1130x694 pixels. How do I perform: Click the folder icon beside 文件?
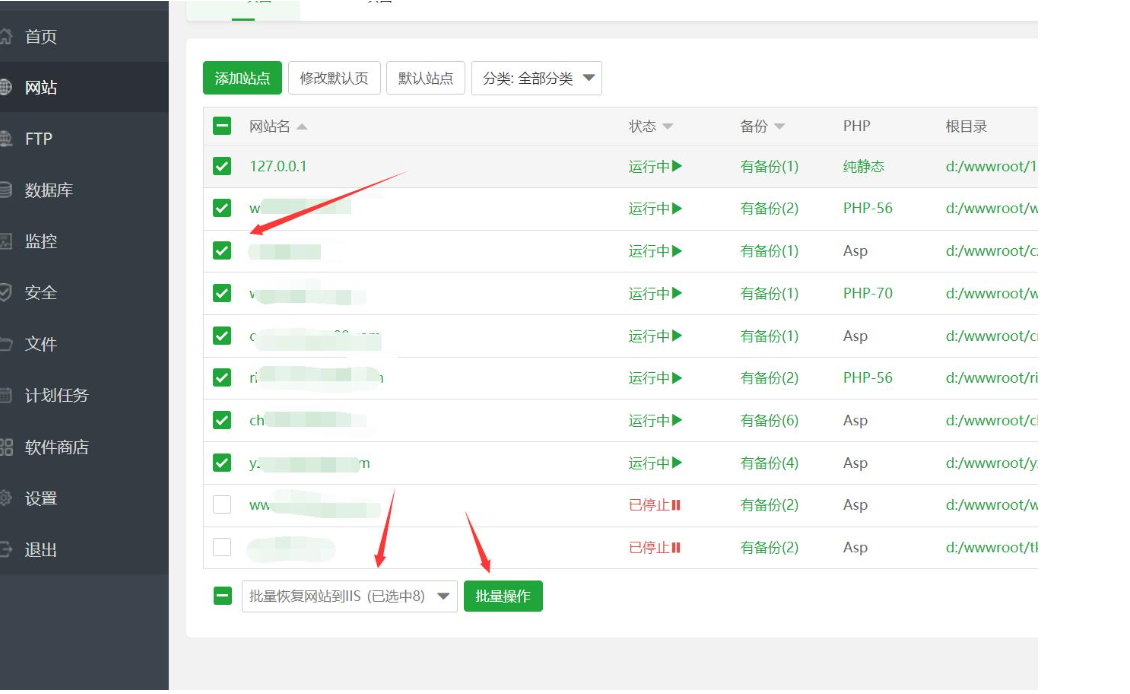[x=6, y=344]
